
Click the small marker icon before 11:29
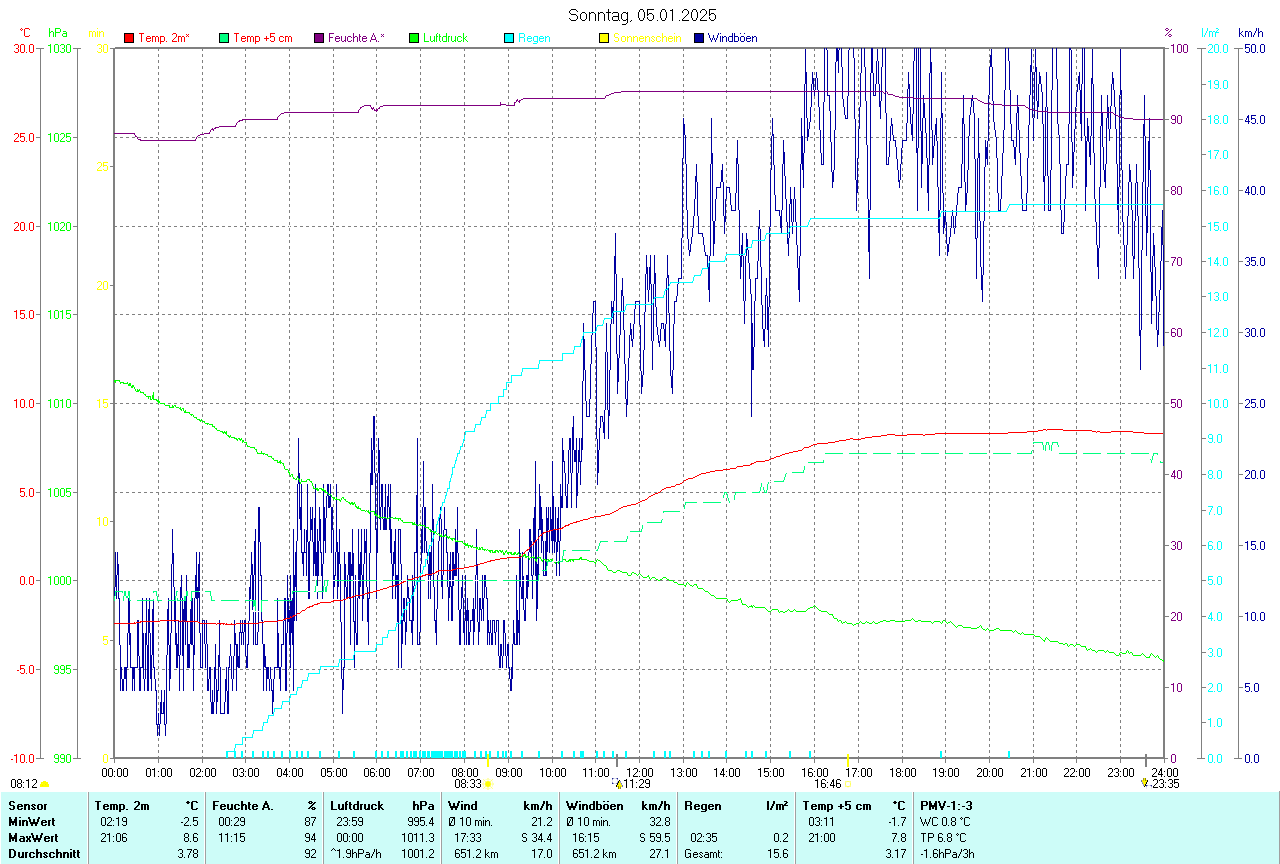pyautogui.click(x=618, y=784)
